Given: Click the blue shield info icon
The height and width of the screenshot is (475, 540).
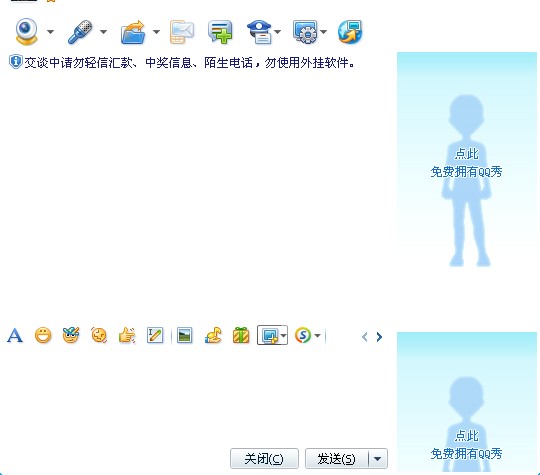Looking at the screenshot, I should pos(15,62).
